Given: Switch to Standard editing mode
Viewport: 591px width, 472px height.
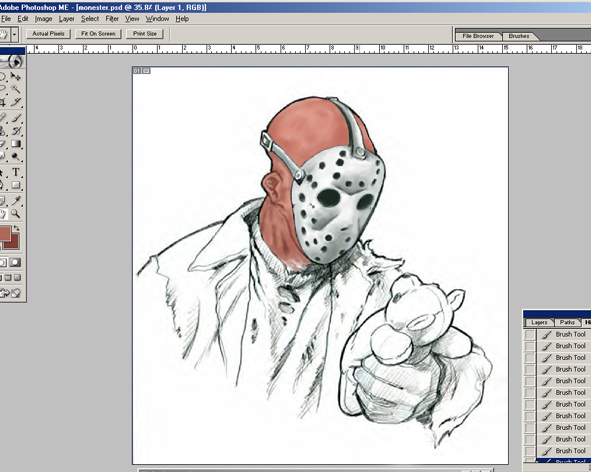Looking at the screenshot, I should click(3, 262).
